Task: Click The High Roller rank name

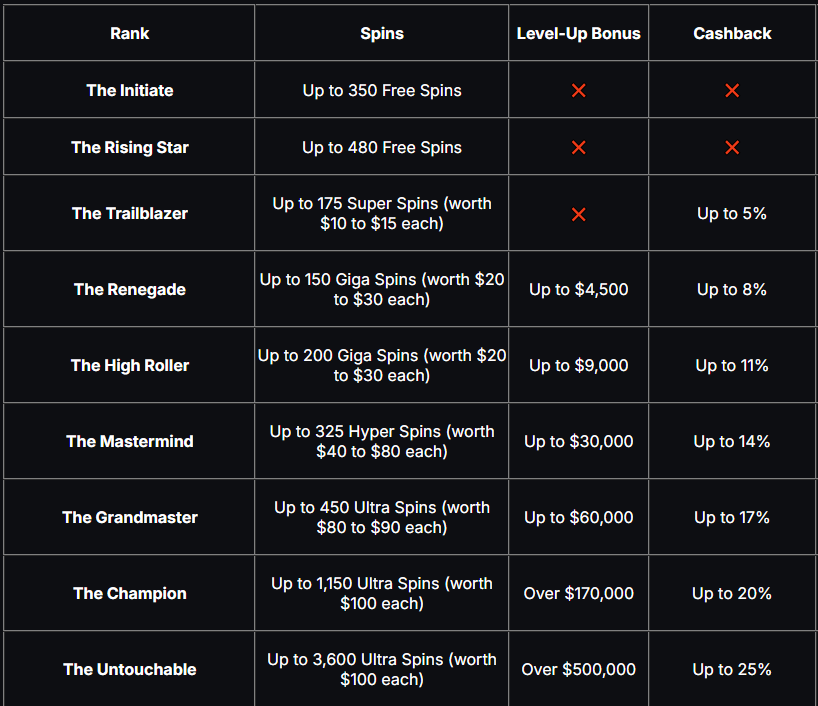Action: (x=129, y=365)
